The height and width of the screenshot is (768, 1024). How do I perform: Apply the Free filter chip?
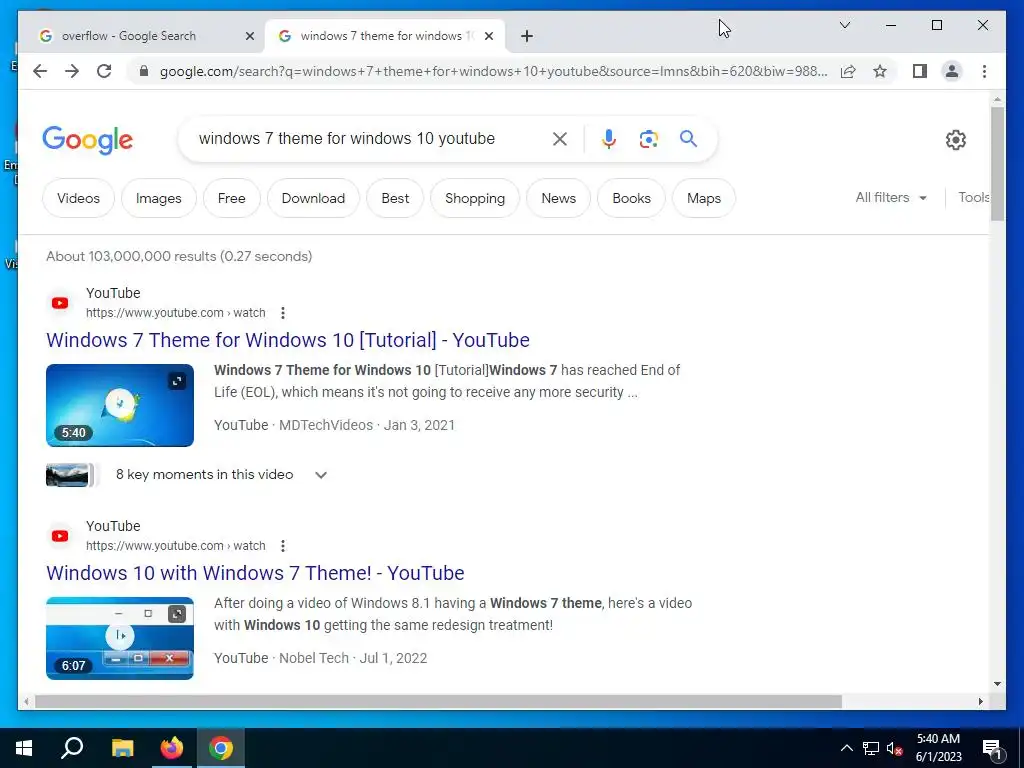(x=232, y=198)
